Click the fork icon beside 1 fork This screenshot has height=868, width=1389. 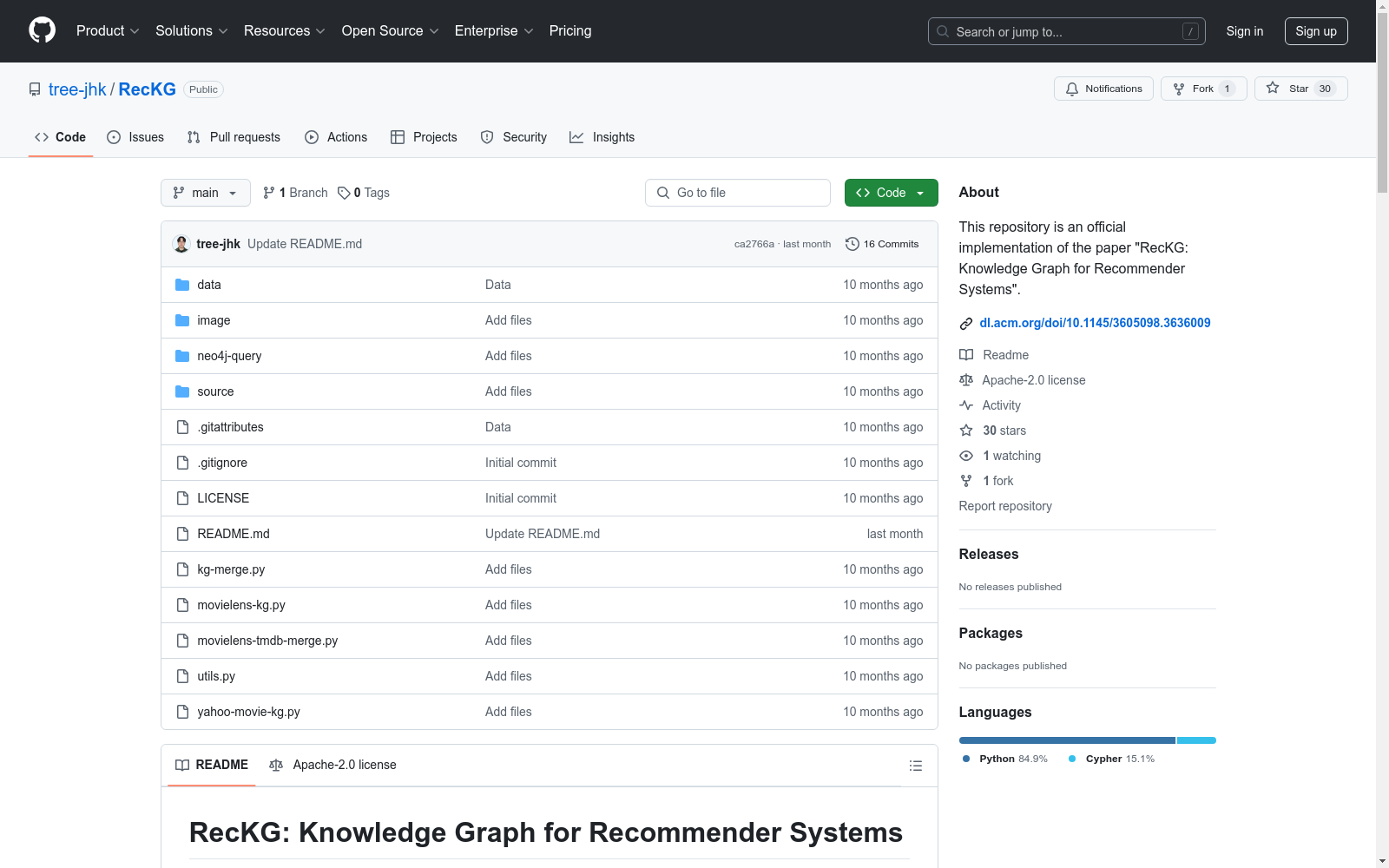[966, 481]
